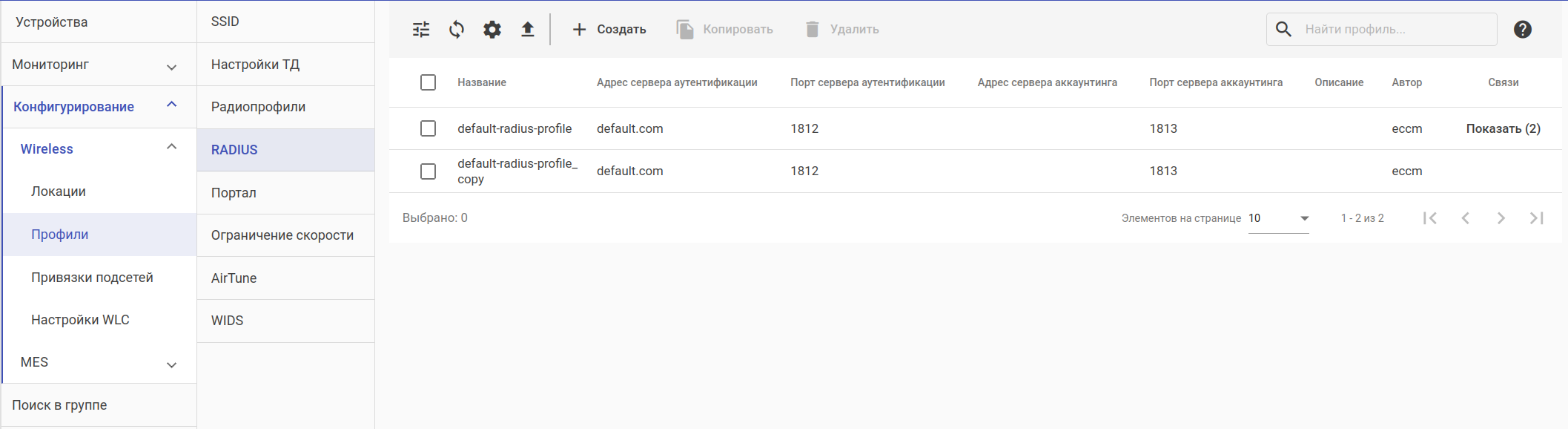1568x429 pixels.
Task: Open the items per page dropdown
Action: (1279, 218)
